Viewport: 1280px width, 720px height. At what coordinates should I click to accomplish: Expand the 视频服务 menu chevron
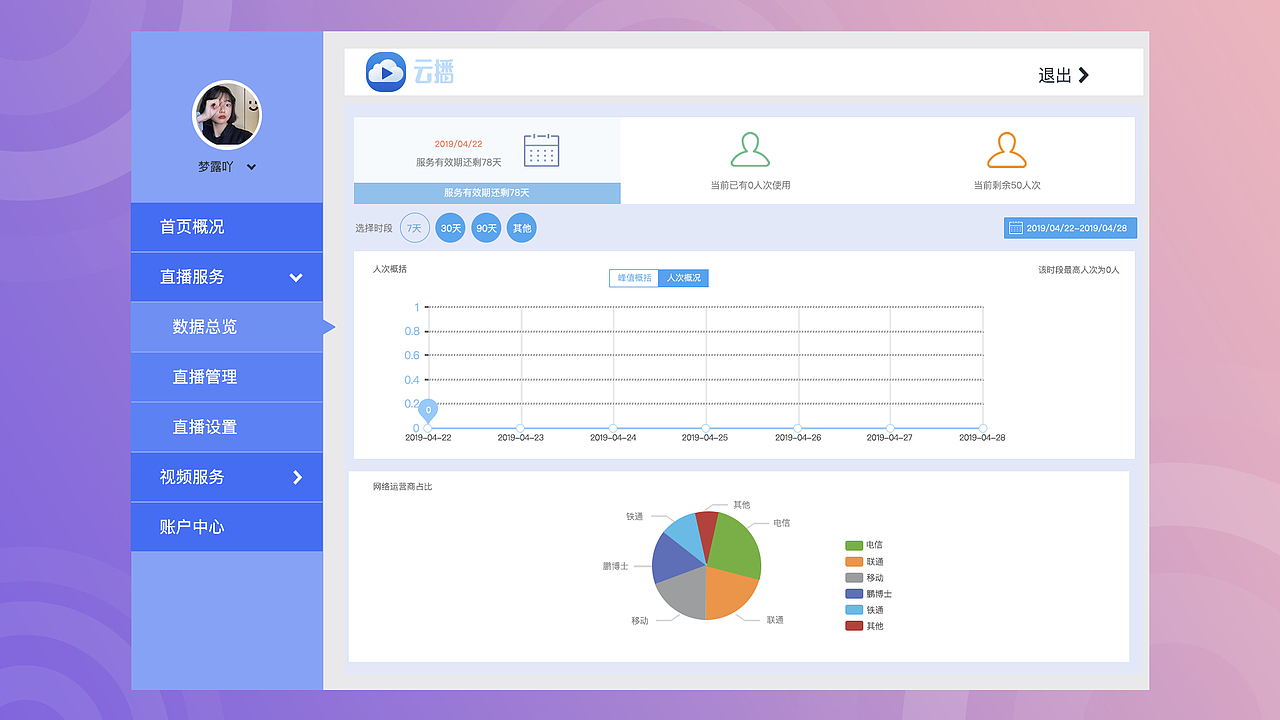pyautogui.click(x=297, y=477)
